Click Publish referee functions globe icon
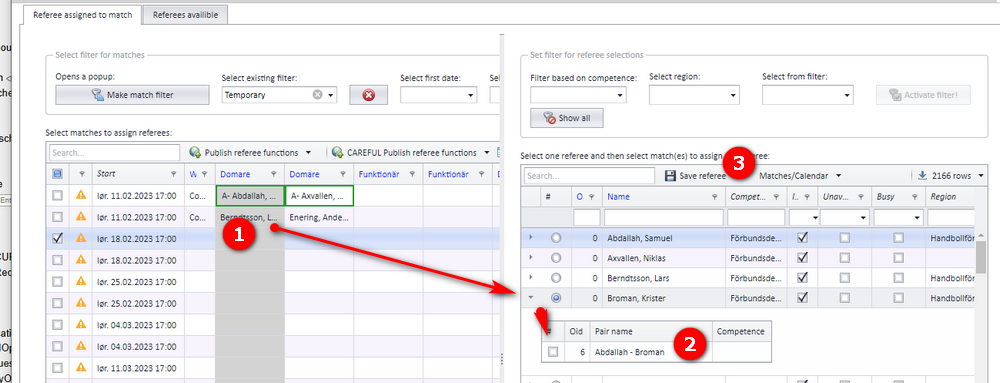Screen dimensions: 1000x383 195,152
